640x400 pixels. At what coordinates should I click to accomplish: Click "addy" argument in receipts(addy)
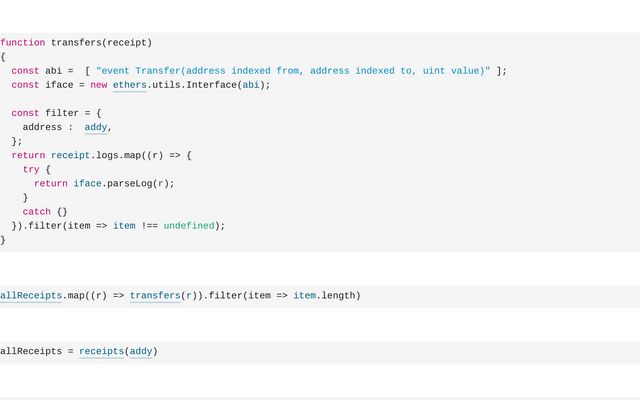(141, 351)
